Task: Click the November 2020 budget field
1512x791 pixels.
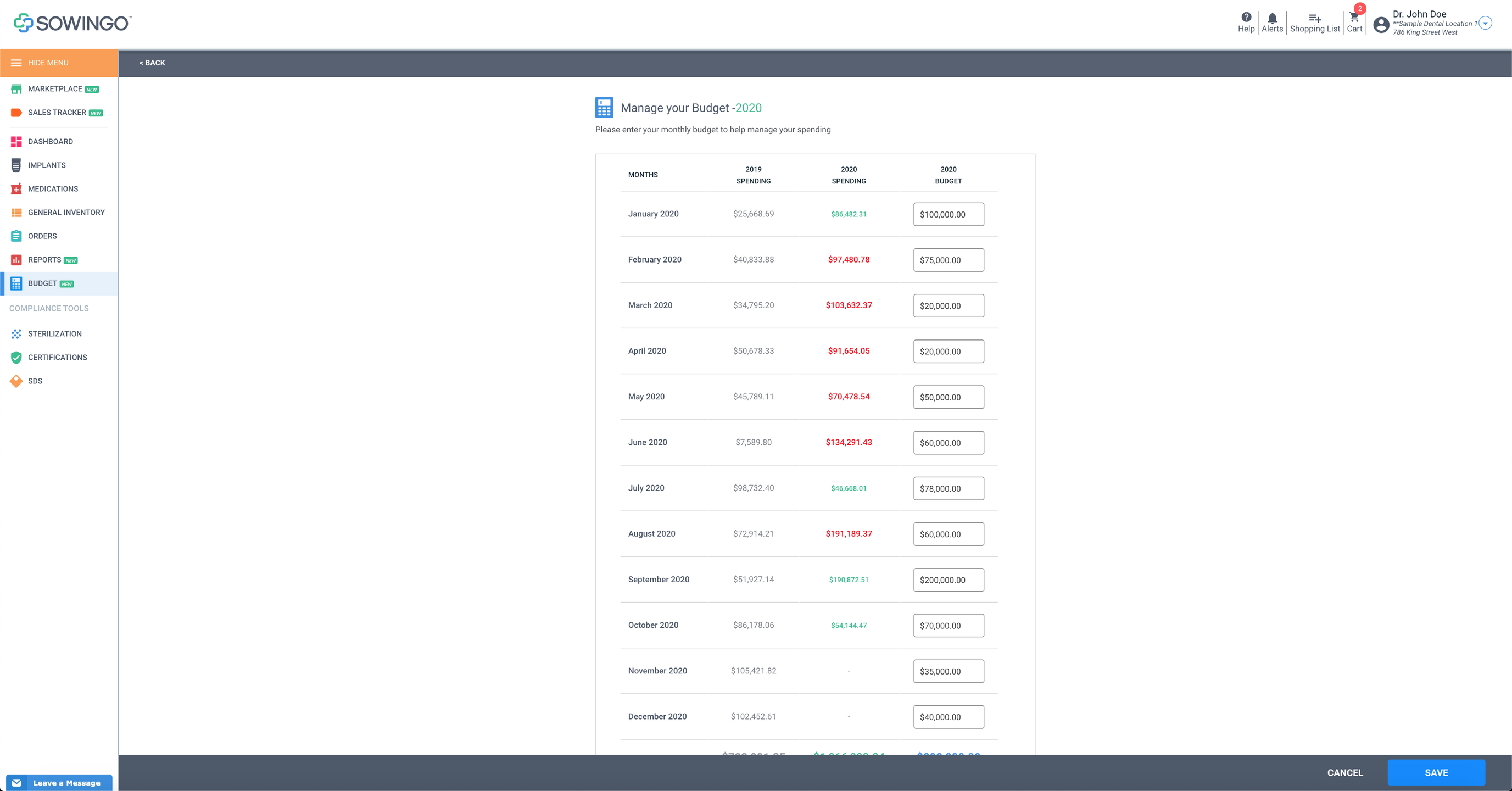Action: pos(949,671)
